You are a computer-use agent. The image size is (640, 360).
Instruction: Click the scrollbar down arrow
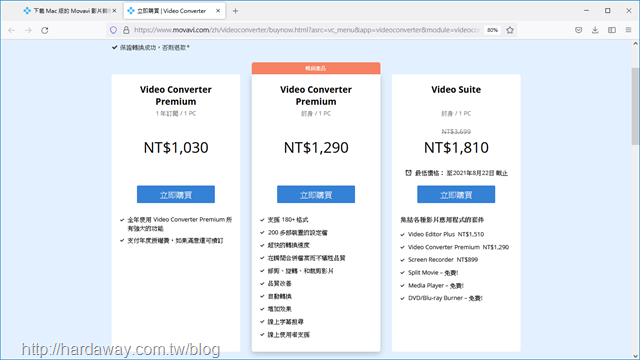[x=636, y=356]
